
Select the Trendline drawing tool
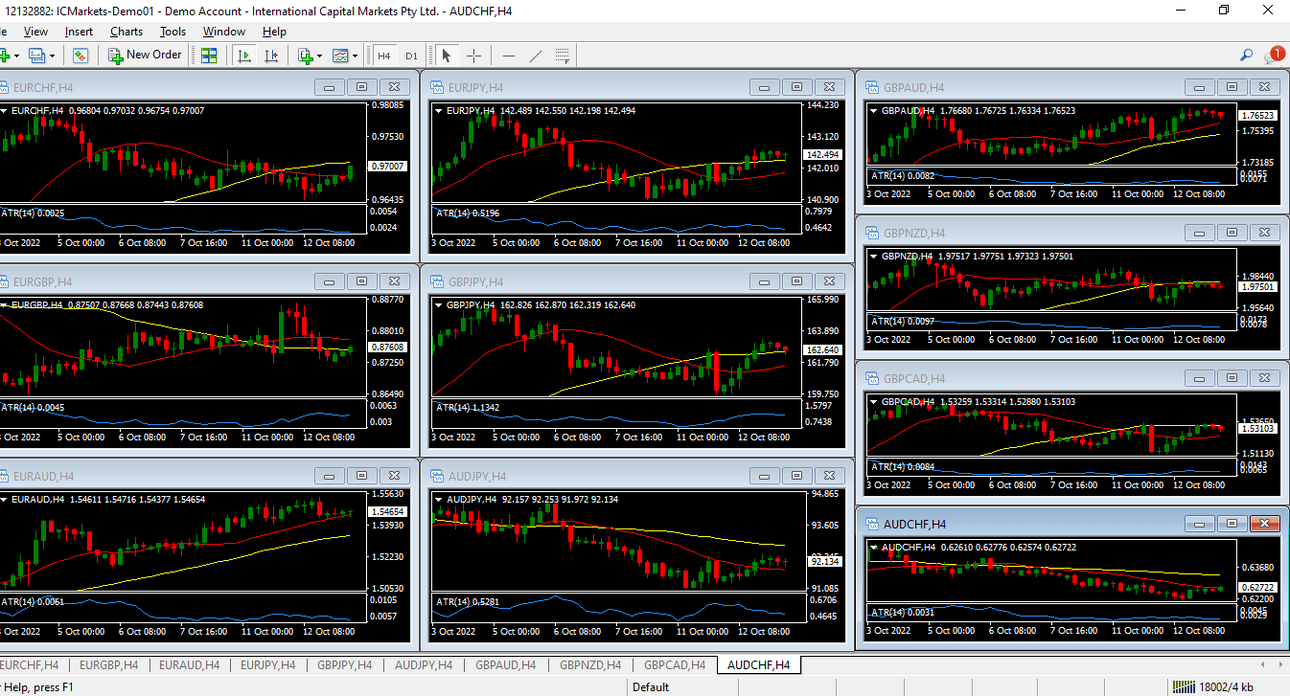click(536, 55)
